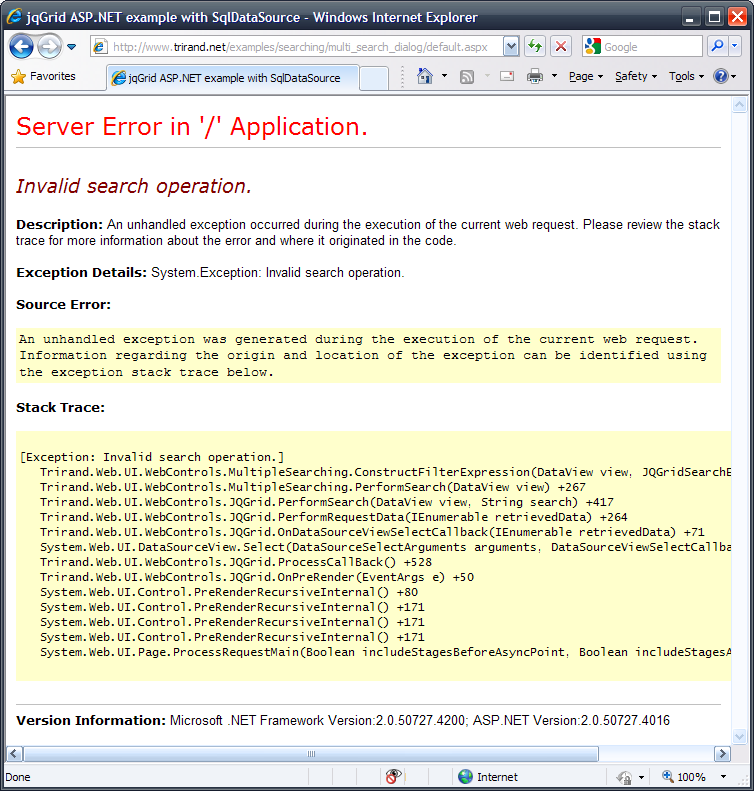Click the Stop loading X icon
Viewport: 754px width, 791px height.
(561, 46)
